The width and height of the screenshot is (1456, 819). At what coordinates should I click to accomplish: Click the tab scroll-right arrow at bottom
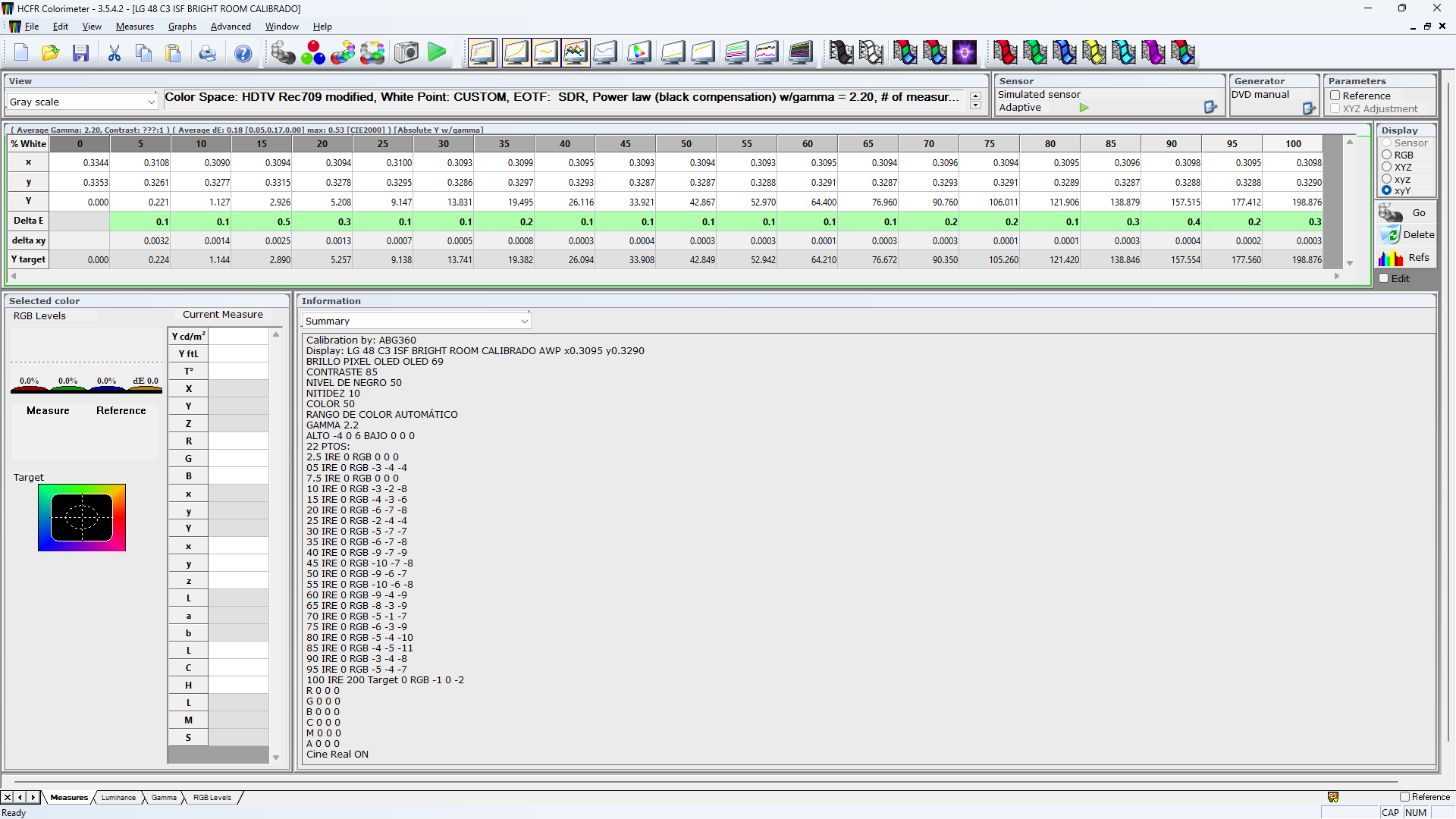[x=33, y=797]
